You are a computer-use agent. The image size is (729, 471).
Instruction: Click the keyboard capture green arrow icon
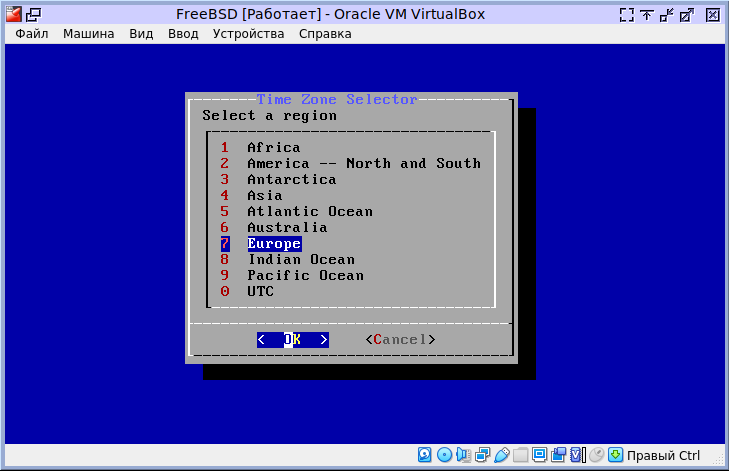click(x=616, y=455)
